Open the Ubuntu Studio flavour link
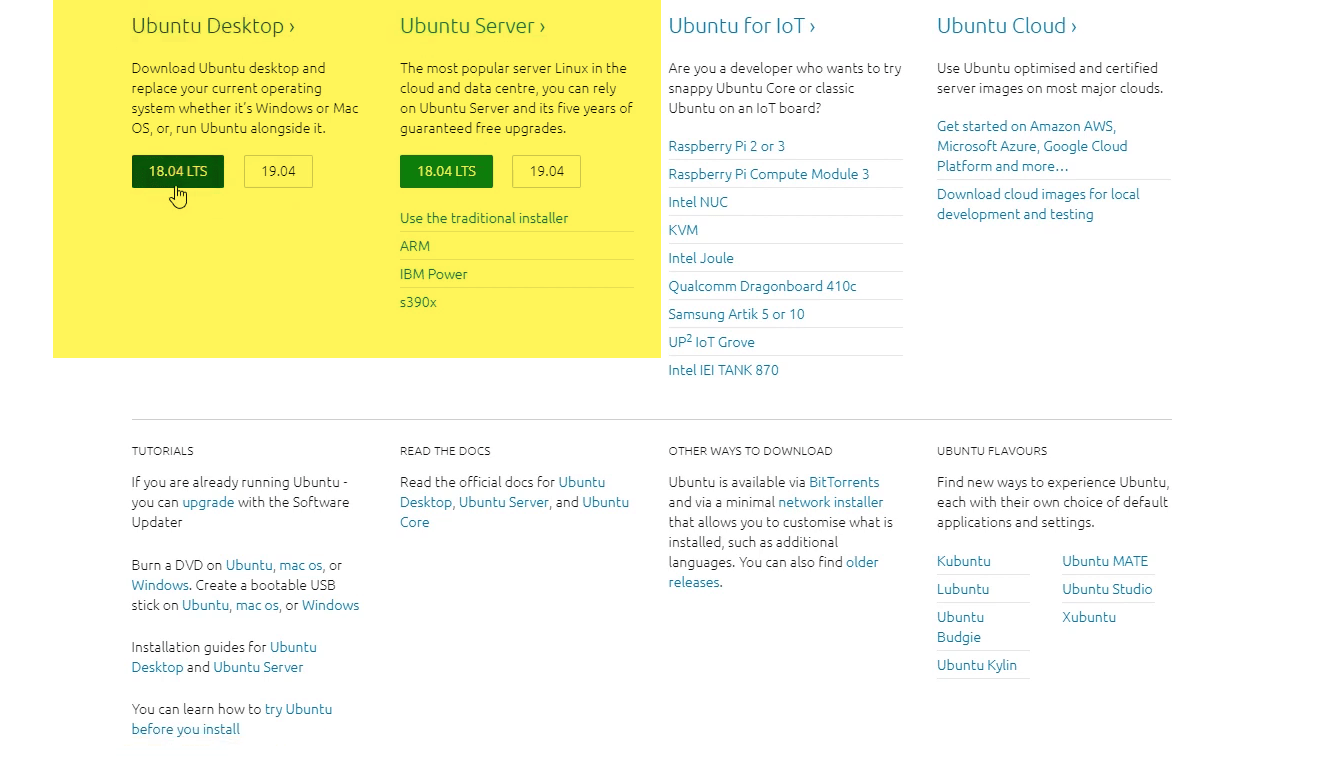This screenshot has height=758, width=1322. pyautogui.click(x=1107, y=589)
